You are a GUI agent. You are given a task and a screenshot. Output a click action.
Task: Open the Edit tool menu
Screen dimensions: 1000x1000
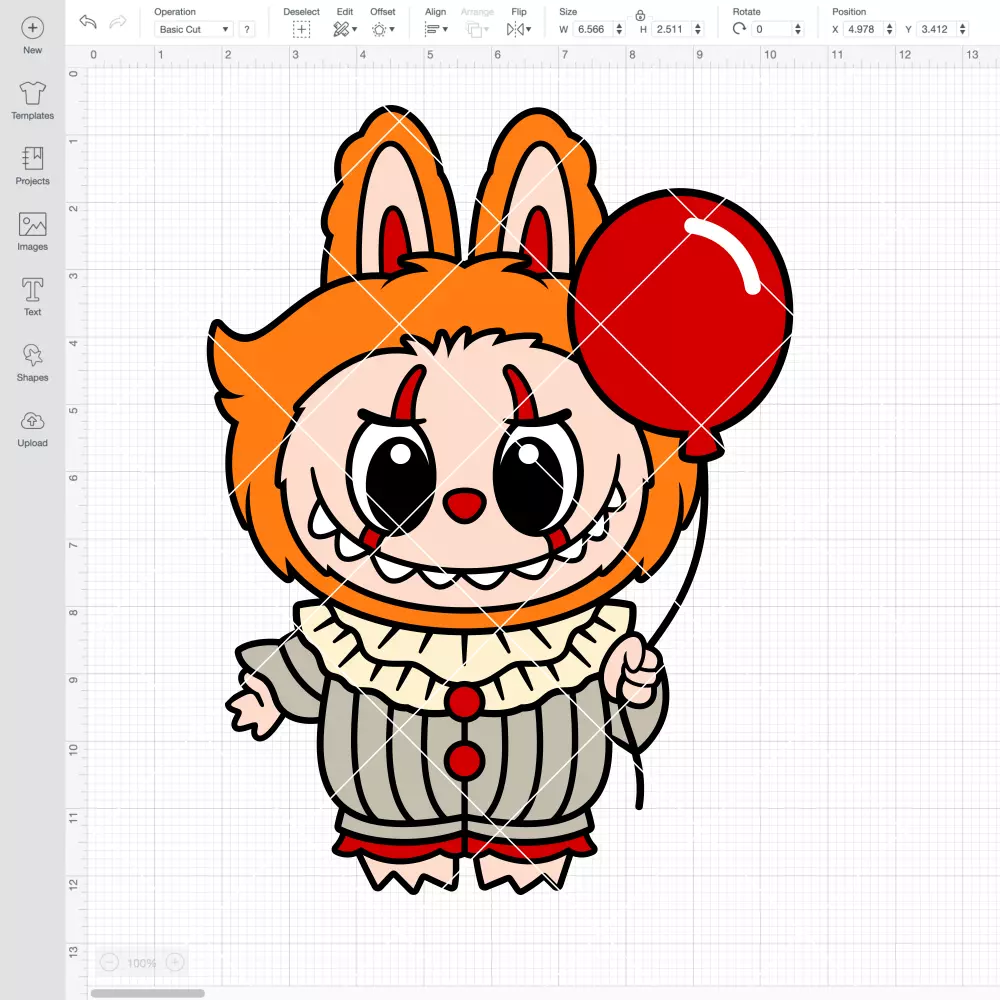pyautogui.click(x=344, y=29)
